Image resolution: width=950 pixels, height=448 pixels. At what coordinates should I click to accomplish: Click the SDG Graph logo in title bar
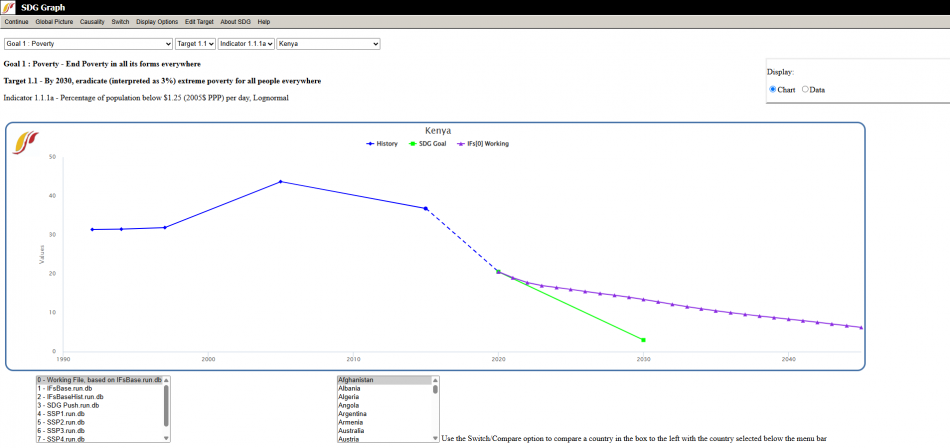(9, 8)
